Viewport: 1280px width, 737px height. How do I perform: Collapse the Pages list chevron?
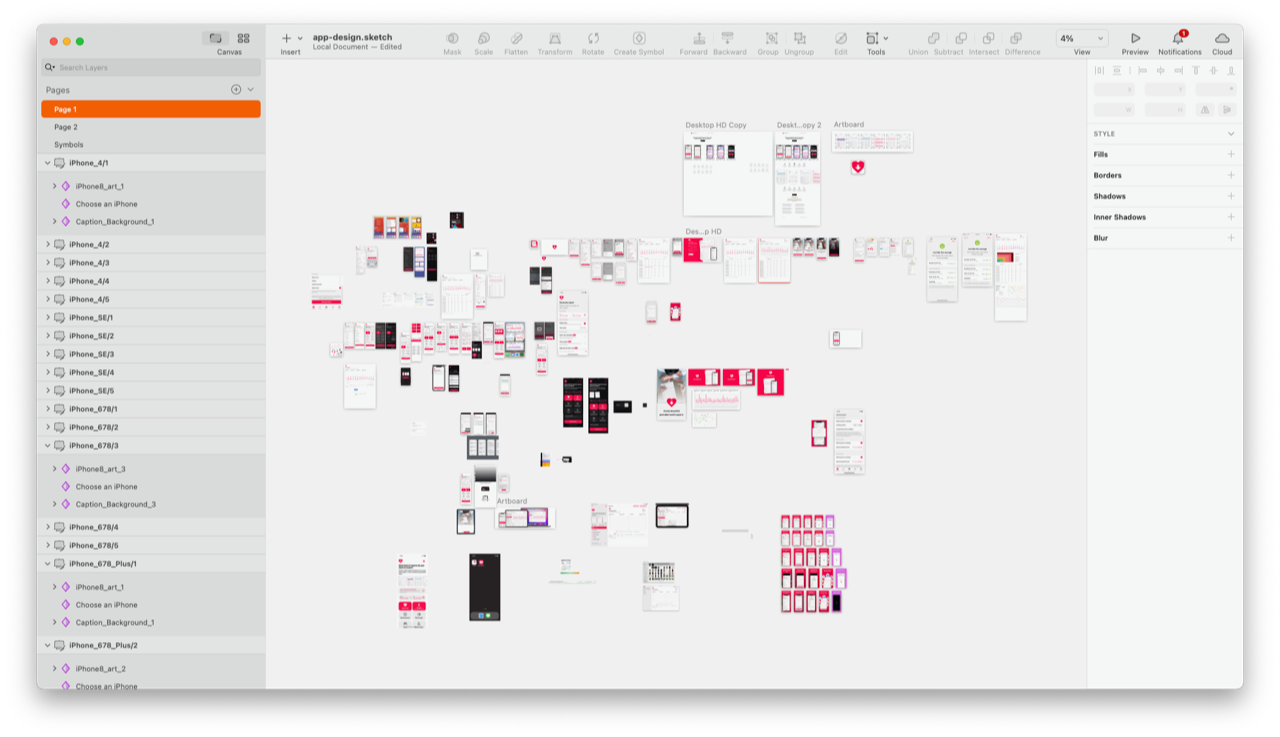(250, 89)
